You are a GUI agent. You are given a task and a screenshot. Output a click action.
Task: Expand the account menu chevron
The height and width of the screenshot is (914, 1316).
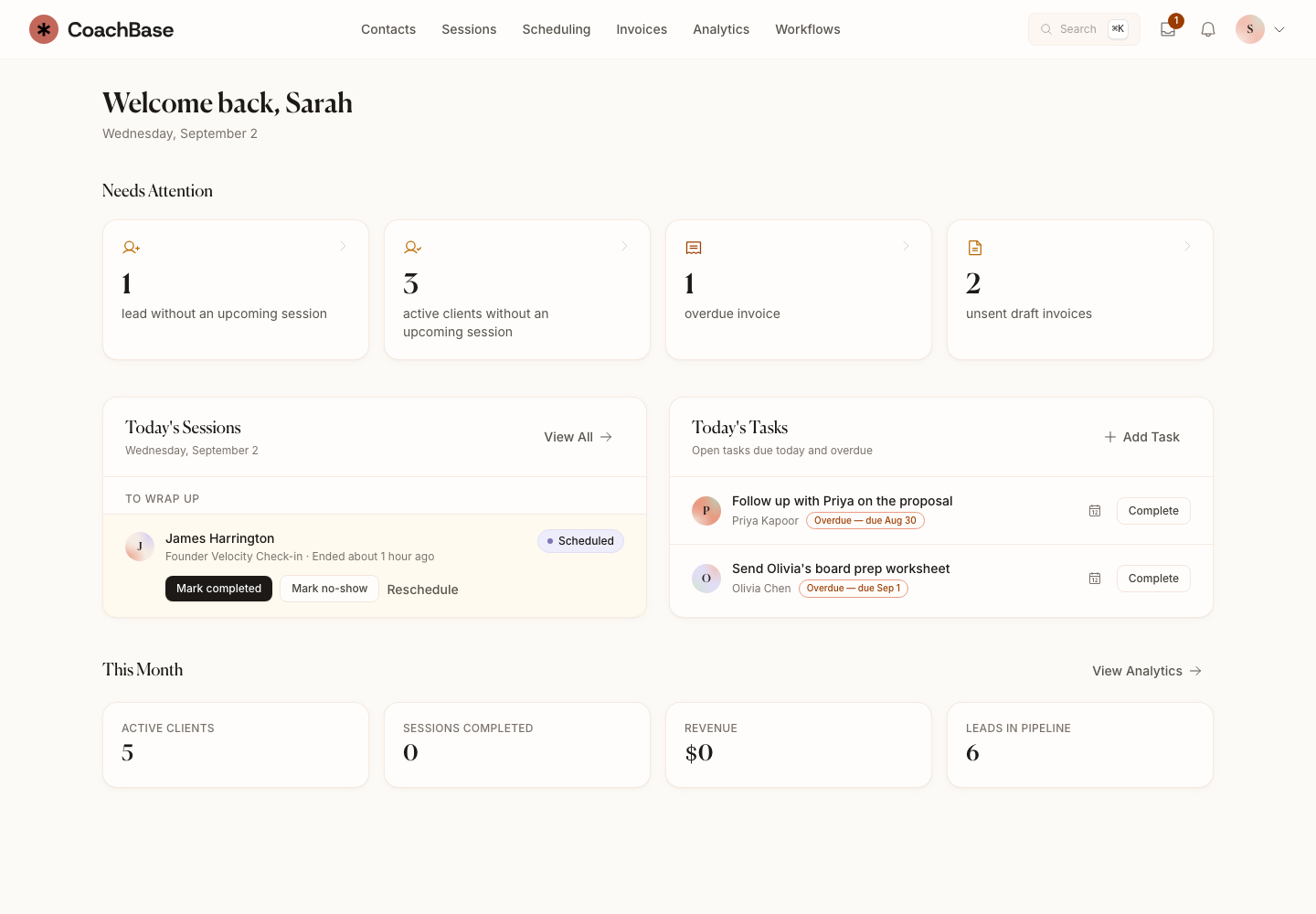click(1279, 29)
